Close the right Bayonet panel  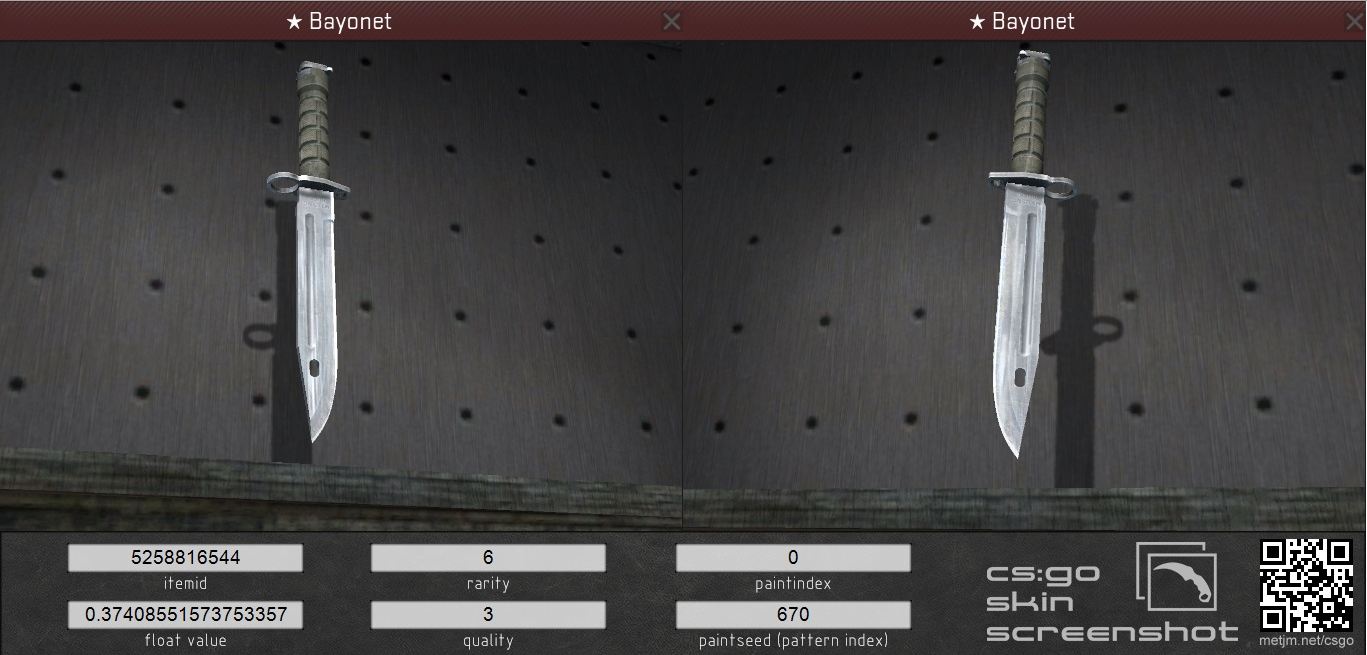tap(1357, 21)
